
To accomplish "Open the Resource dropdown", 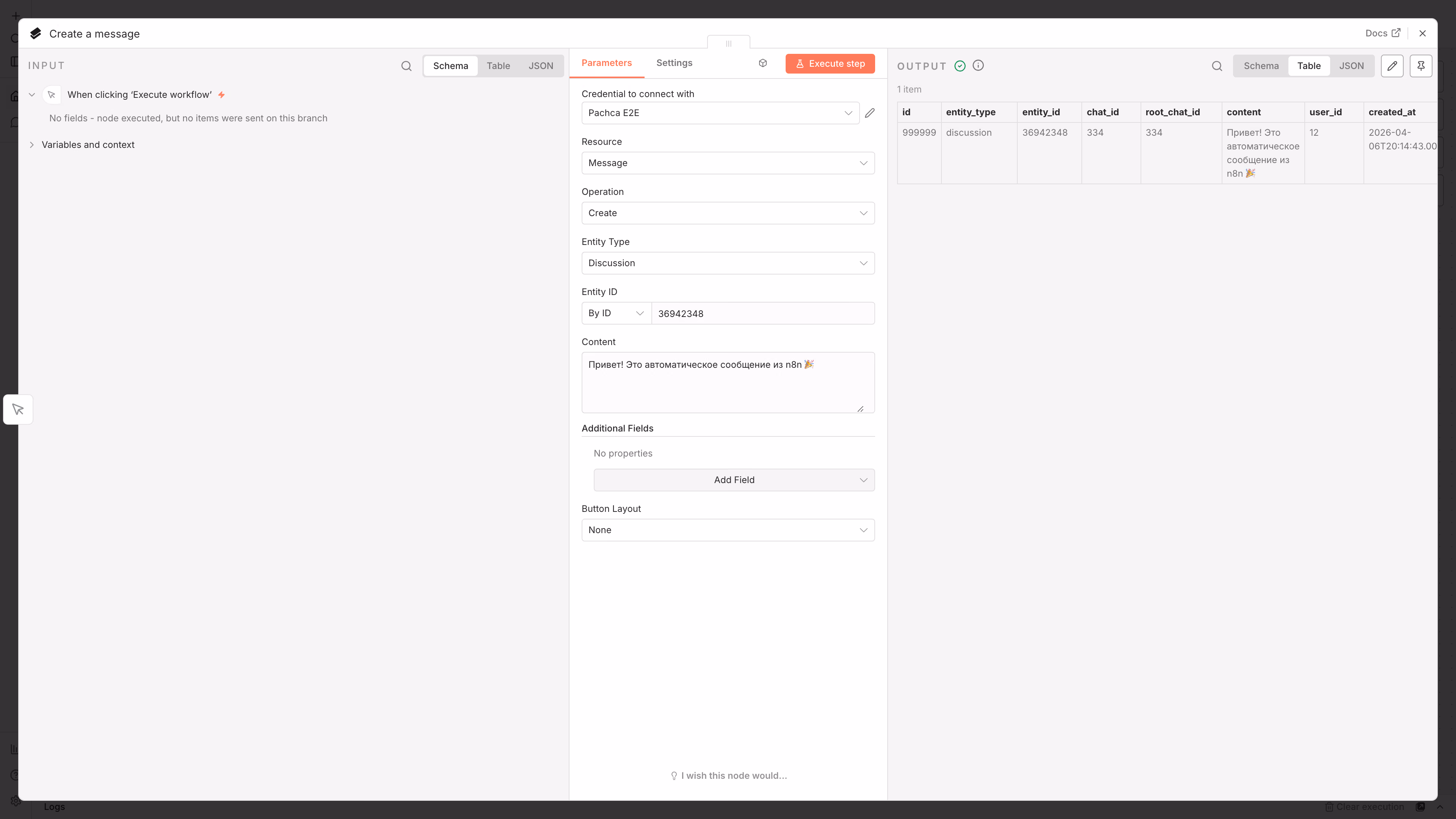I will pyautogui.click(x=728, y=163).
